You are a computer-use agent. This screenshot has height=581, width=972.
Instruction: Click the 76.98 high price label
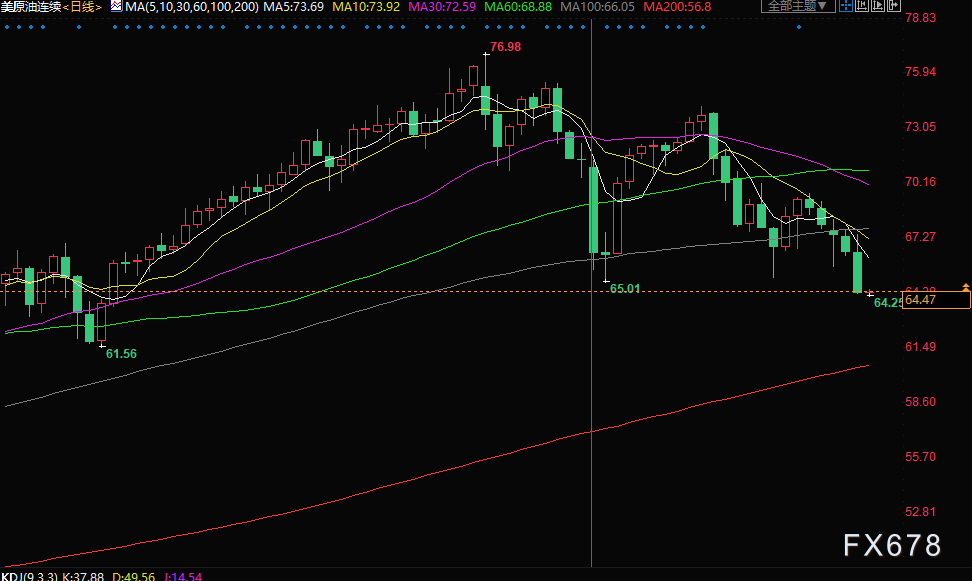[505, 47]
